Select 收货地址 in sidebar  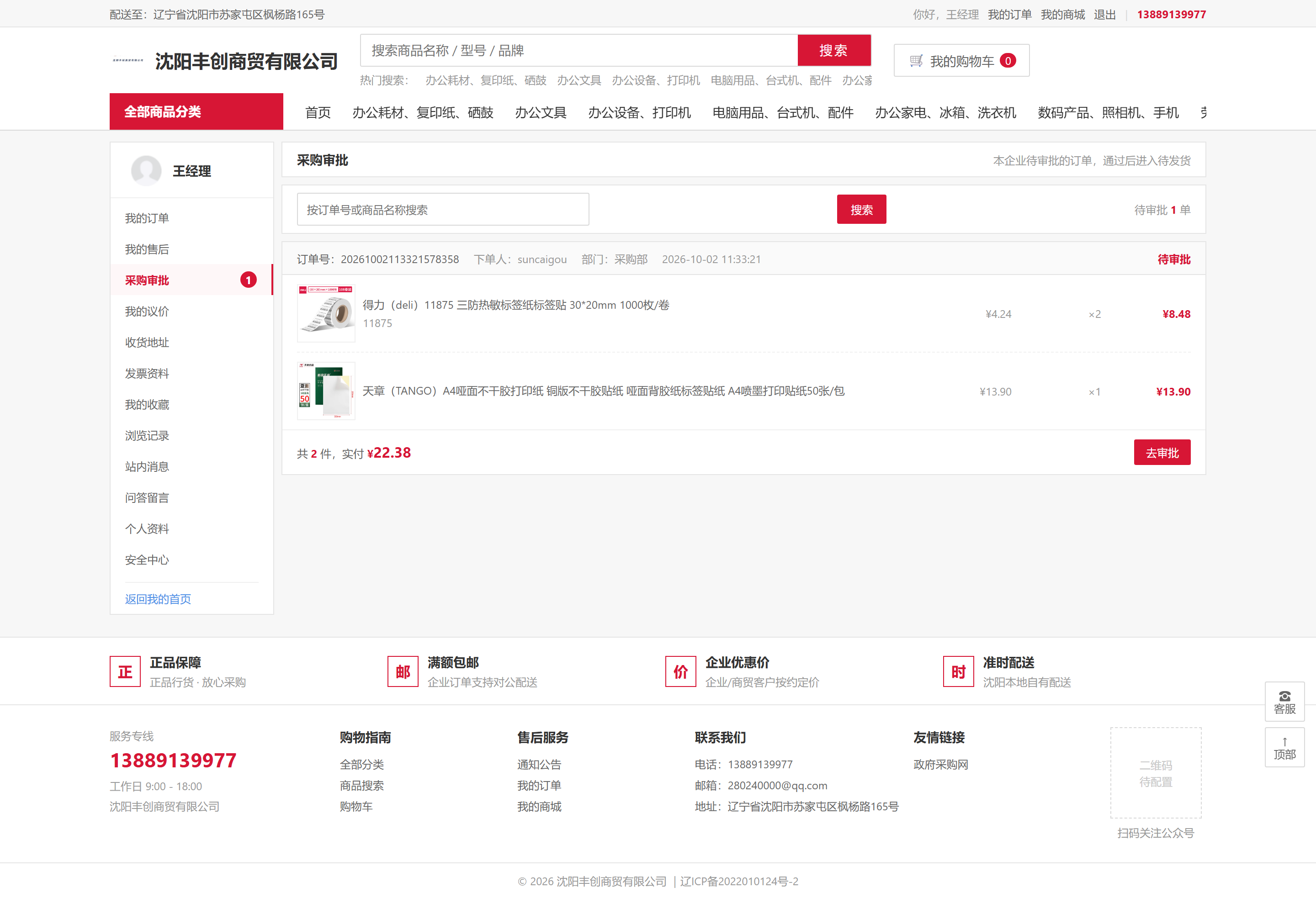point(191,343)
